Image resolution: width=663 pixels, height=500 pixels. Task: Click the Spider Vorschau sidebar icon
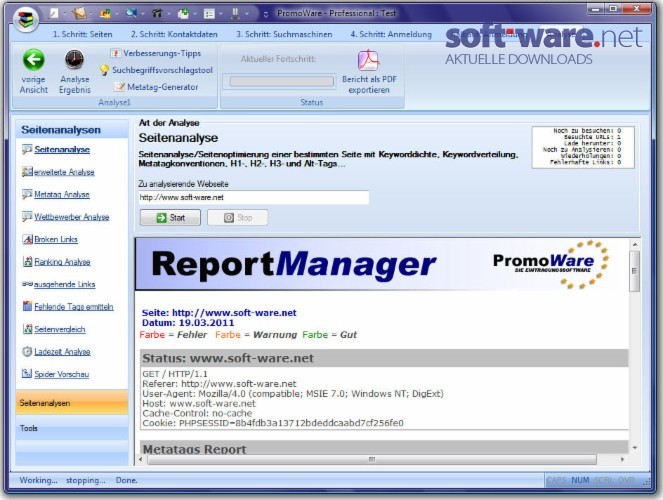[x=27, y=374]
